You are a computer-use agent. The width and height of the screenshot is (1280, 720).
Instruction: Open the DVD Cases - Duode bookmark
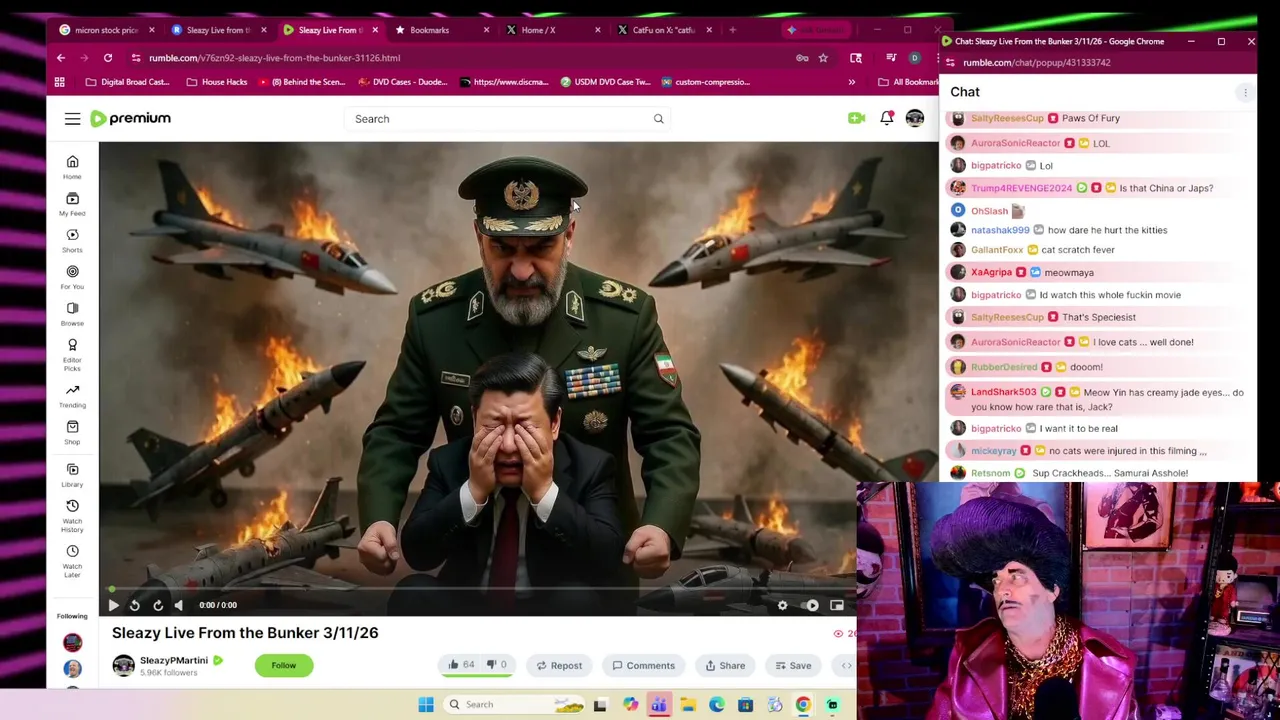pyautogui.click(x=402, y=82)
